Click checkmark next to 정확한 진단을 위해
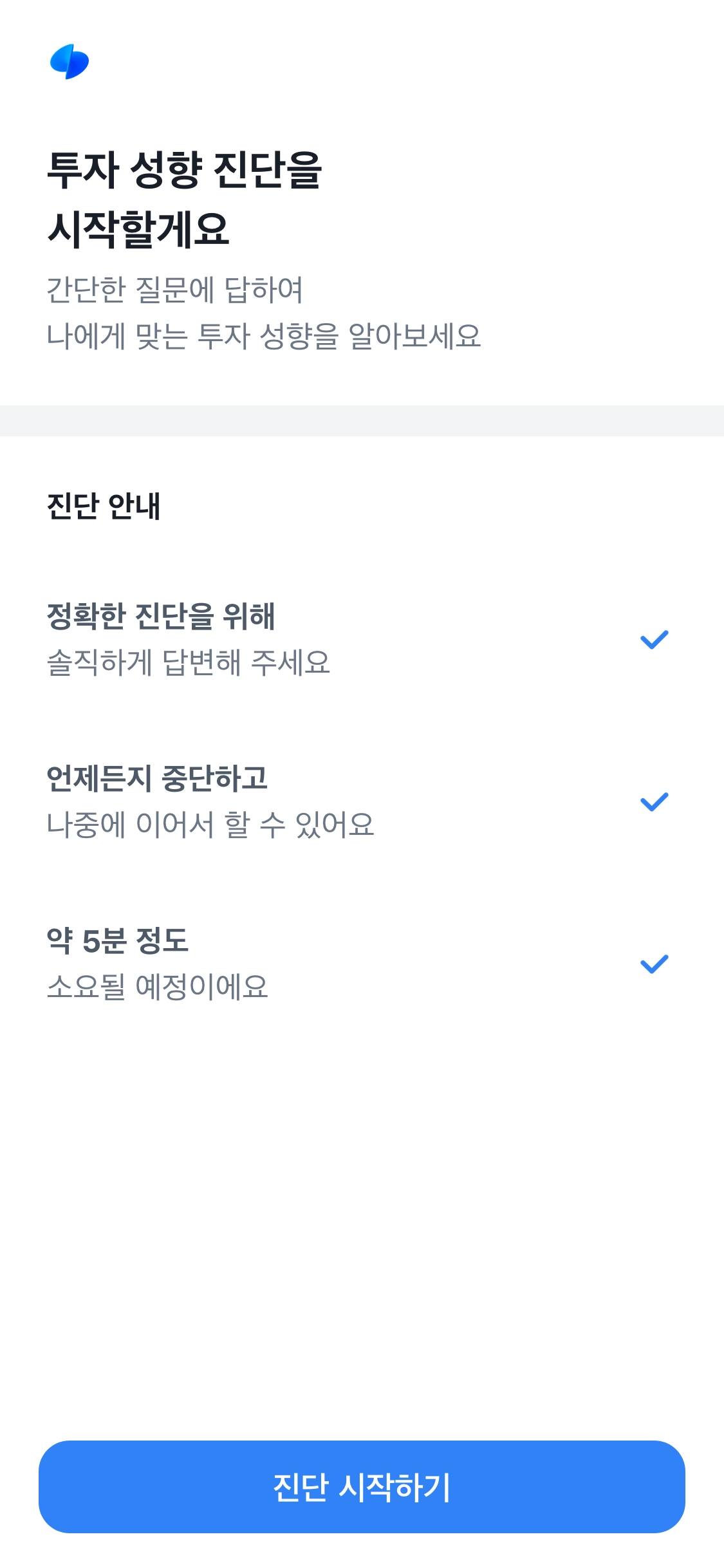724x1568 pixels. point(654,640)
